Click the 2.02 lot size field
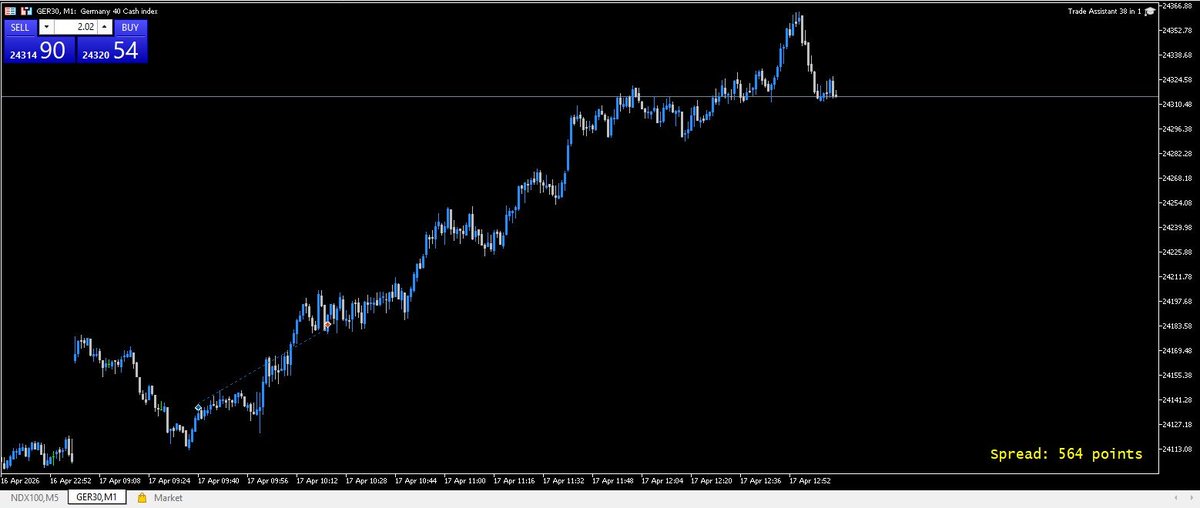The height and width of the screenshot is (508, 1200). 75,27
